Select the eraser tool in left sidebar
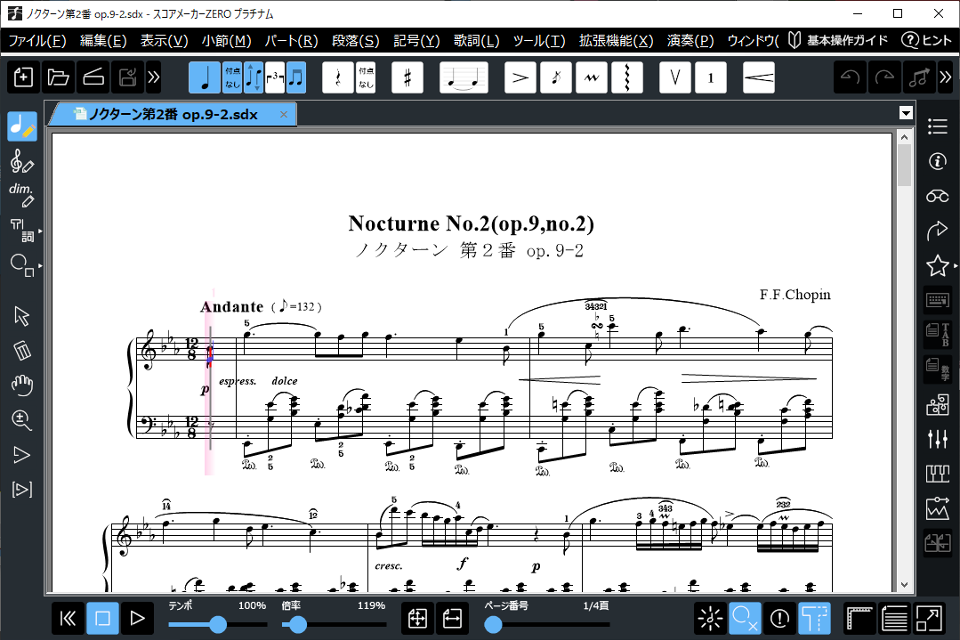 22,350
